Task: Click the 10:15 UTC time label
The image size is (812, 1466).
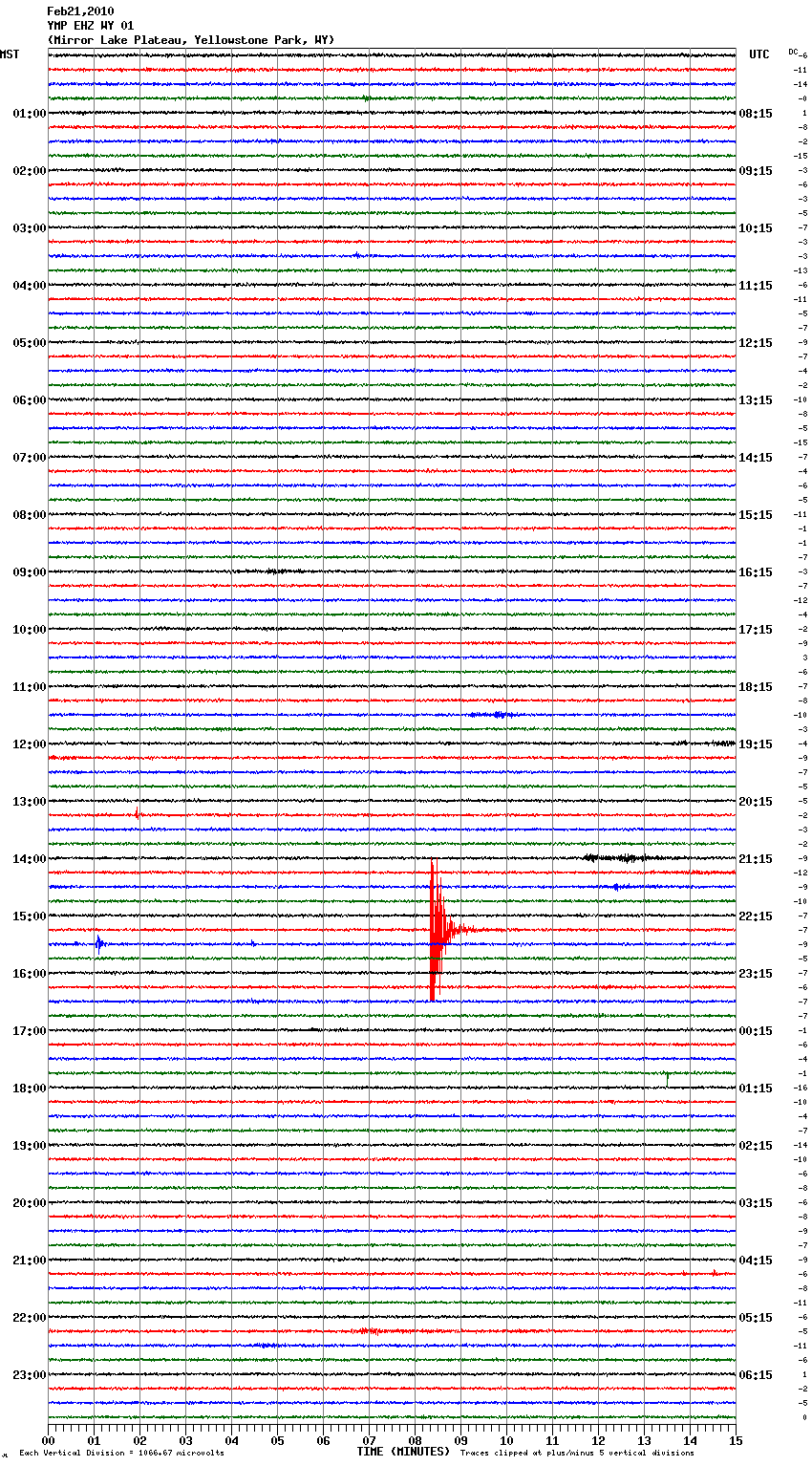Action: click(x=756, y=228)
